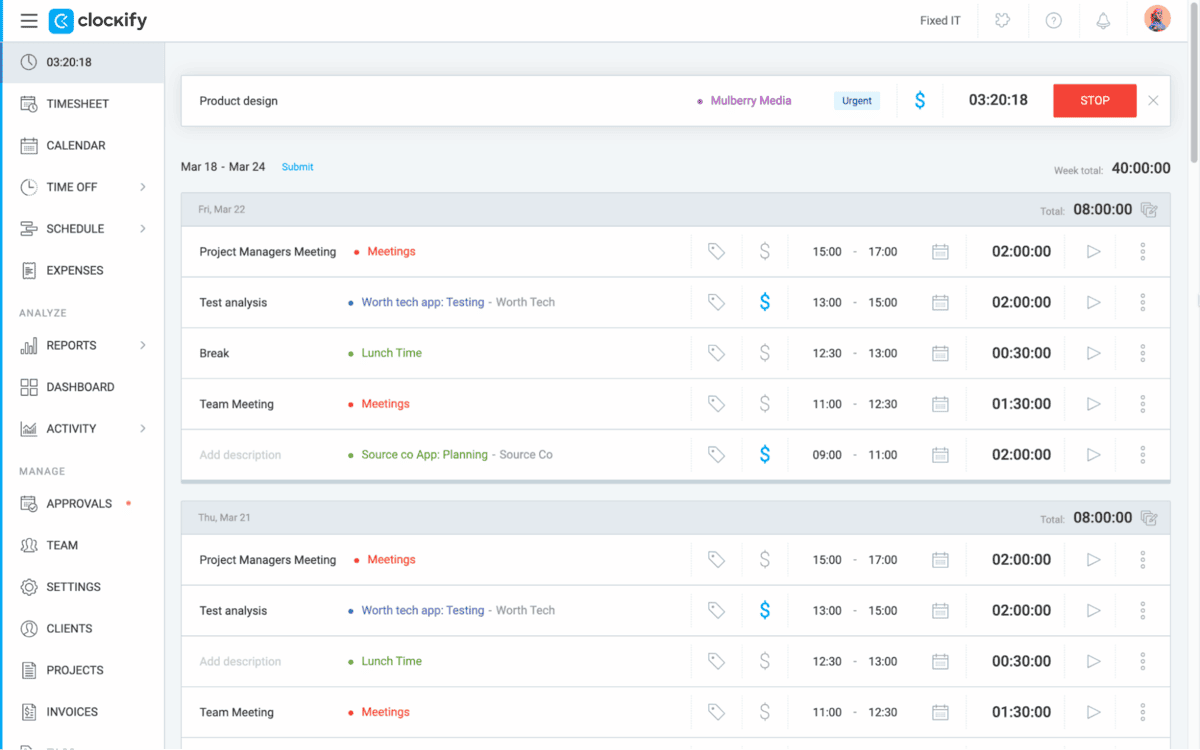Open the notifications bell
The height and width of the screenshot is (750, 1200).
(x=1103, y=21)
